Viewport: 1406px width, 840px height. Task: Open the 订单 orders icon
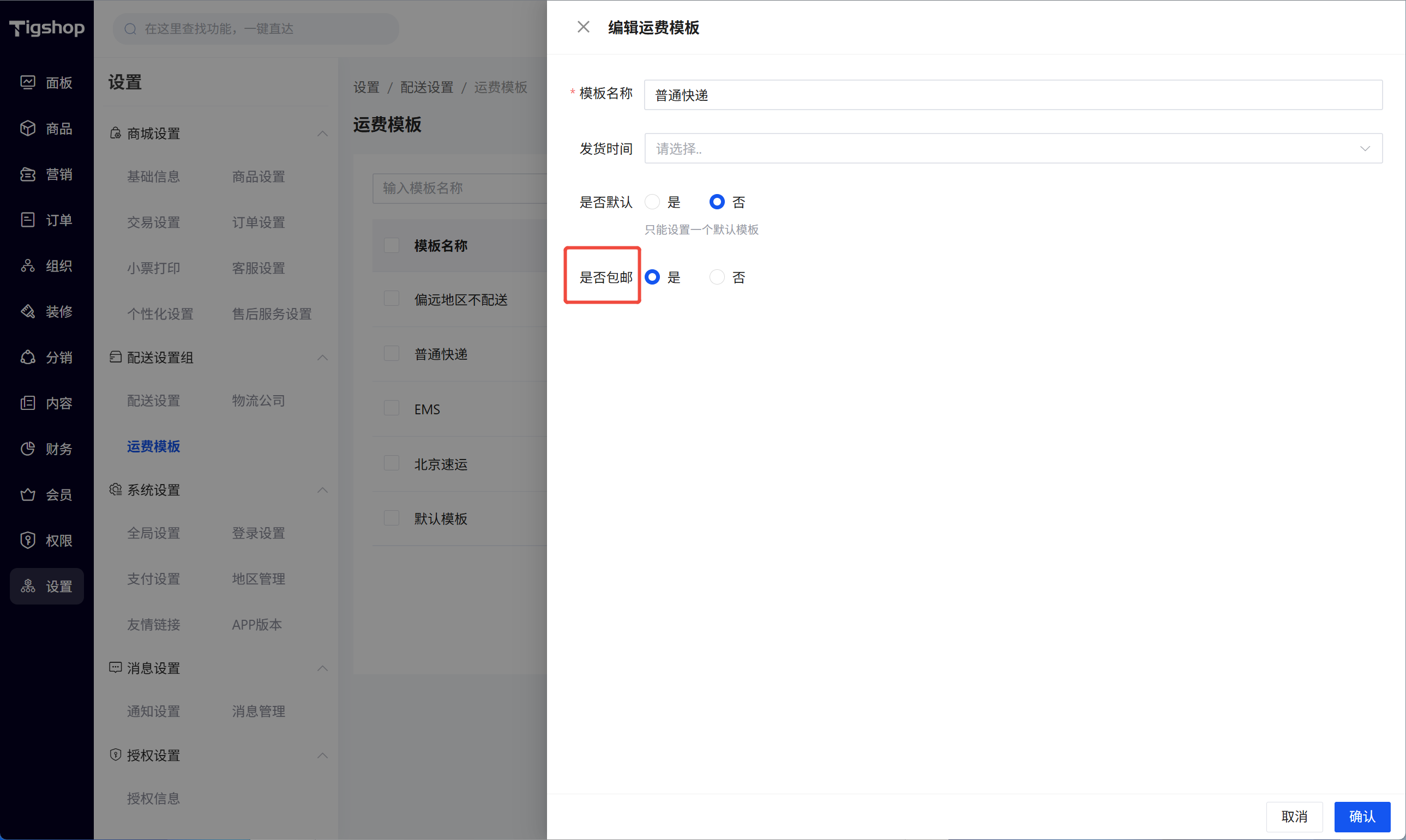point(28,220)
